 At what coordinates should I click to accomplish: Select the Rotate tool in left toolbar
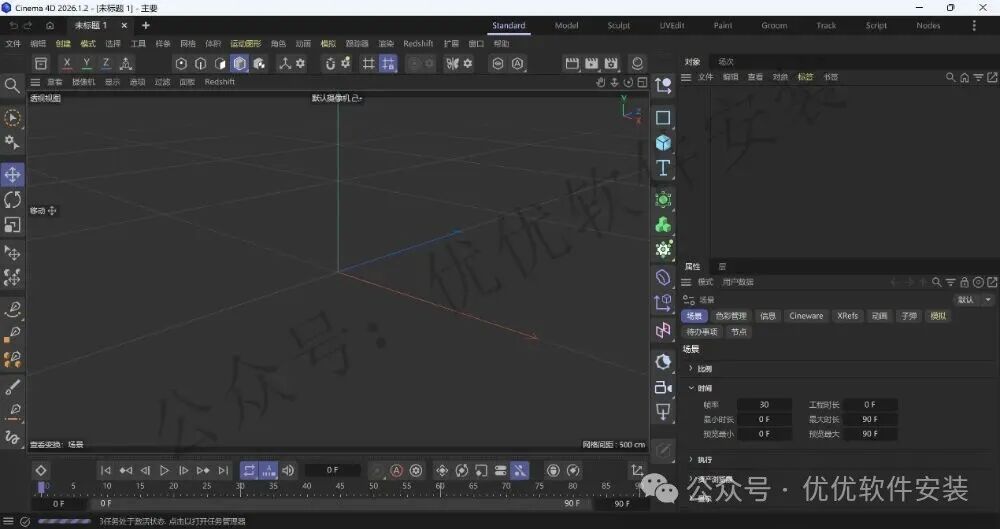[x=12, y=200]
